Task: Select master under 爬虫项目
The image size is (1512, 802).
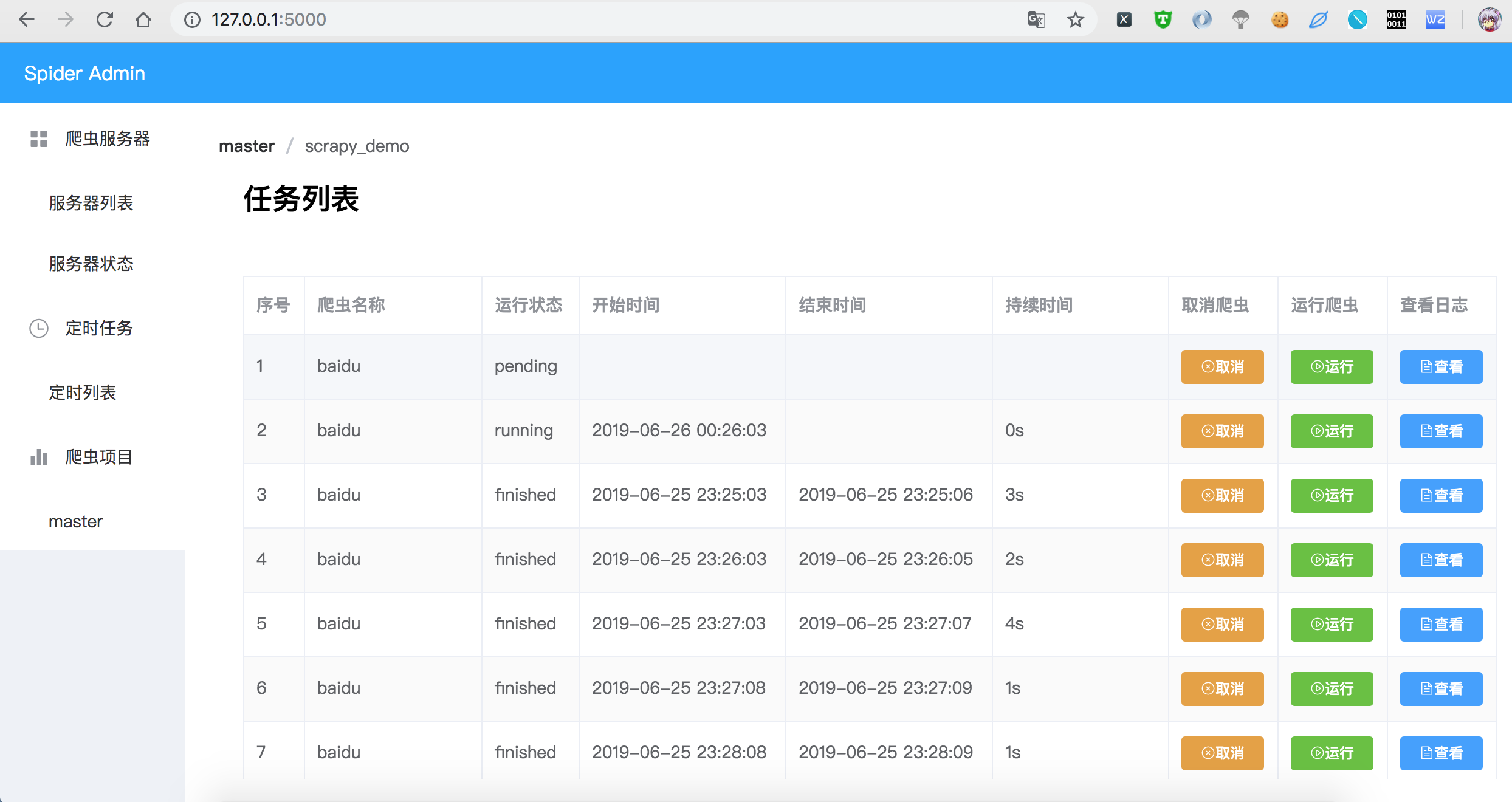Action: pyautogui.click(x=76, y=521)
